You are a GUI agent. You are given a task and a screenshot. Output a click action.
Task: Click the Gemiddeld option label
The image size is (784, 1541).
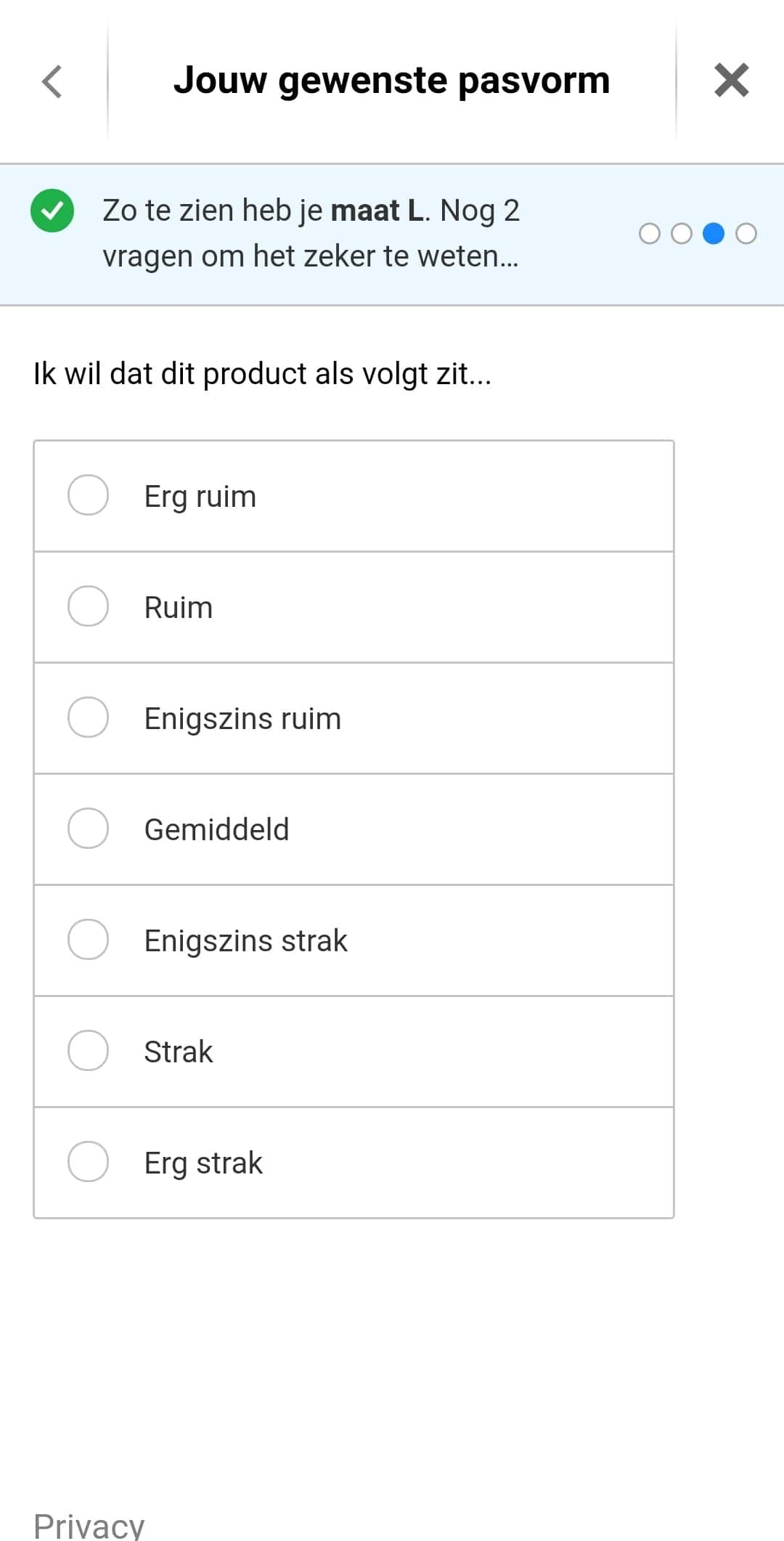coord(216,829)
